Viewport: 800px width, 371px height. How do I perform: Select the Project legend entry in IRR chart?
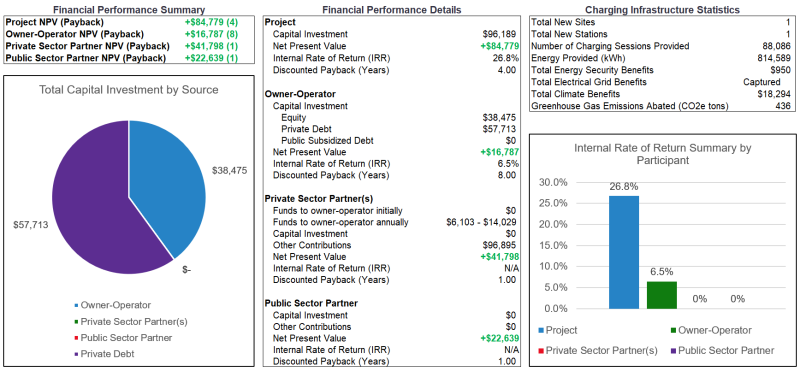point(558,330)
